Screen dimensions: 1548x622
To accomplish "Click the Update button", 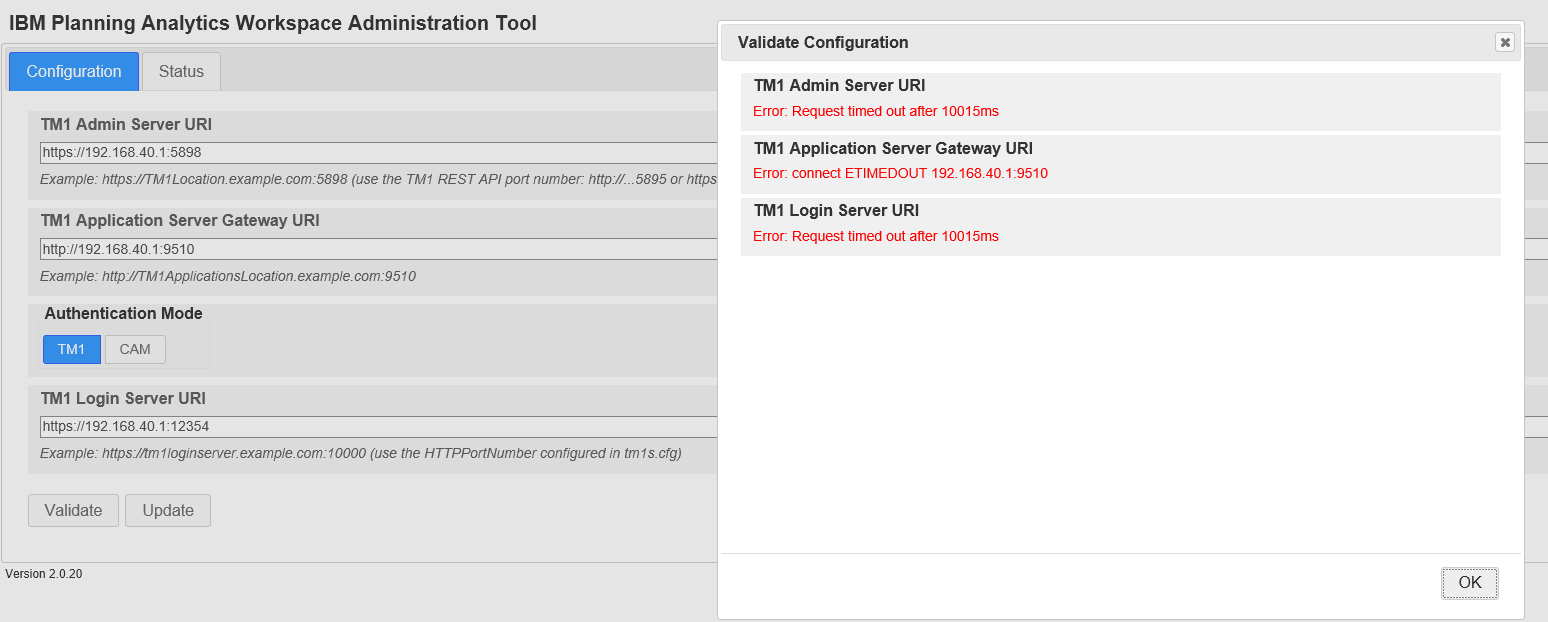I will (x=168, y=510).
